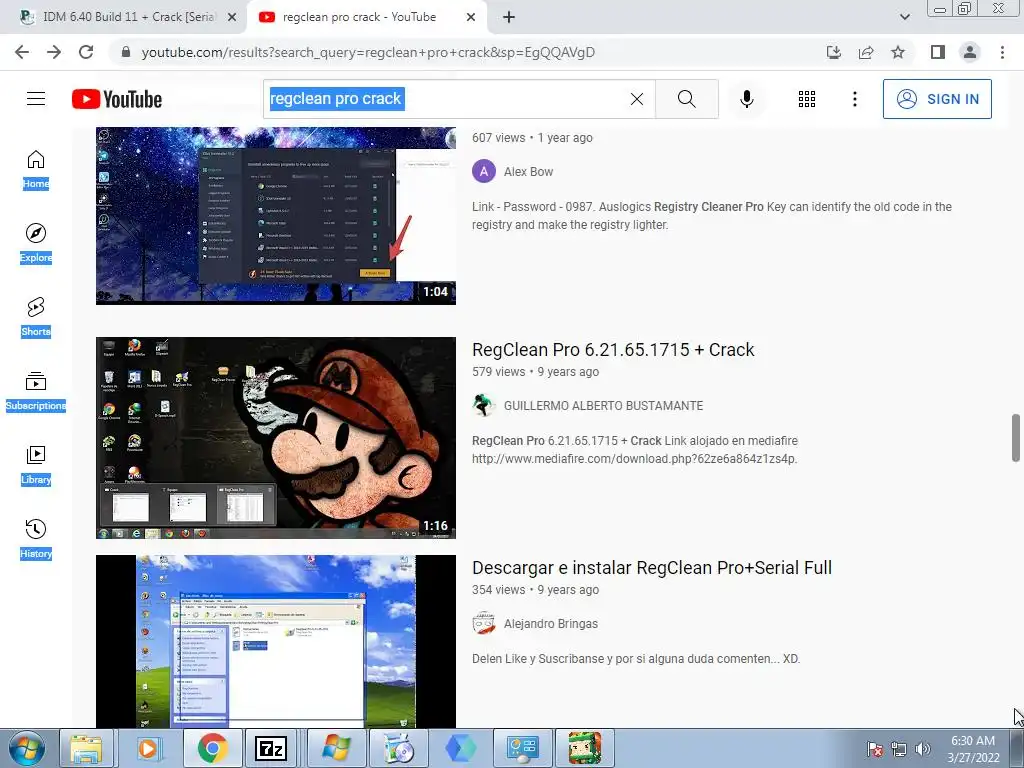The image size is (1024, 768).
Task: Play the 1:04 Auslogics video thumbnail
Action: tap(276, 216)
